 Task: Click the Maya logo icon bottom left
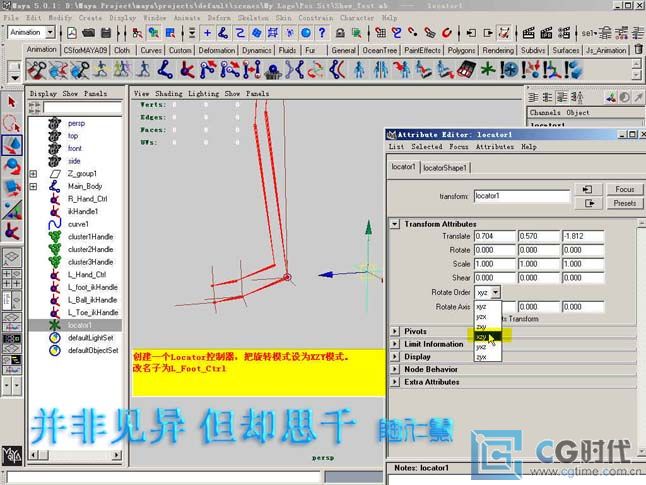[x=12, y=456]
